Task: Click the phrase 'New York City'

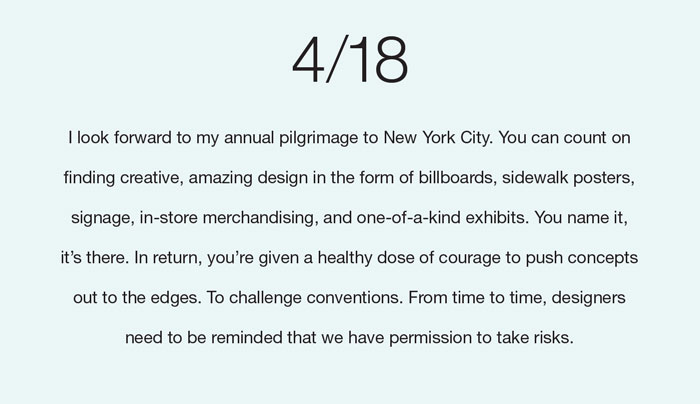Action: pos(437,137)
